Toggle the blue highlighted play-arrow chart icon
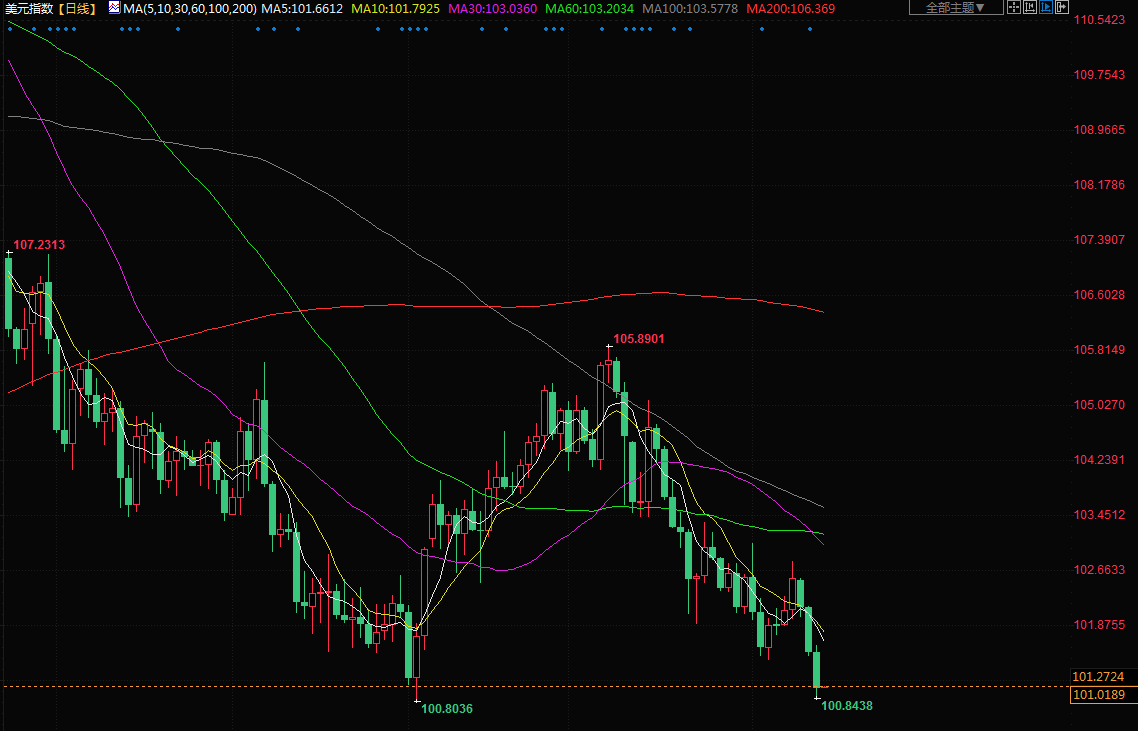1138x731 pixels. [x=1046, y=8]
